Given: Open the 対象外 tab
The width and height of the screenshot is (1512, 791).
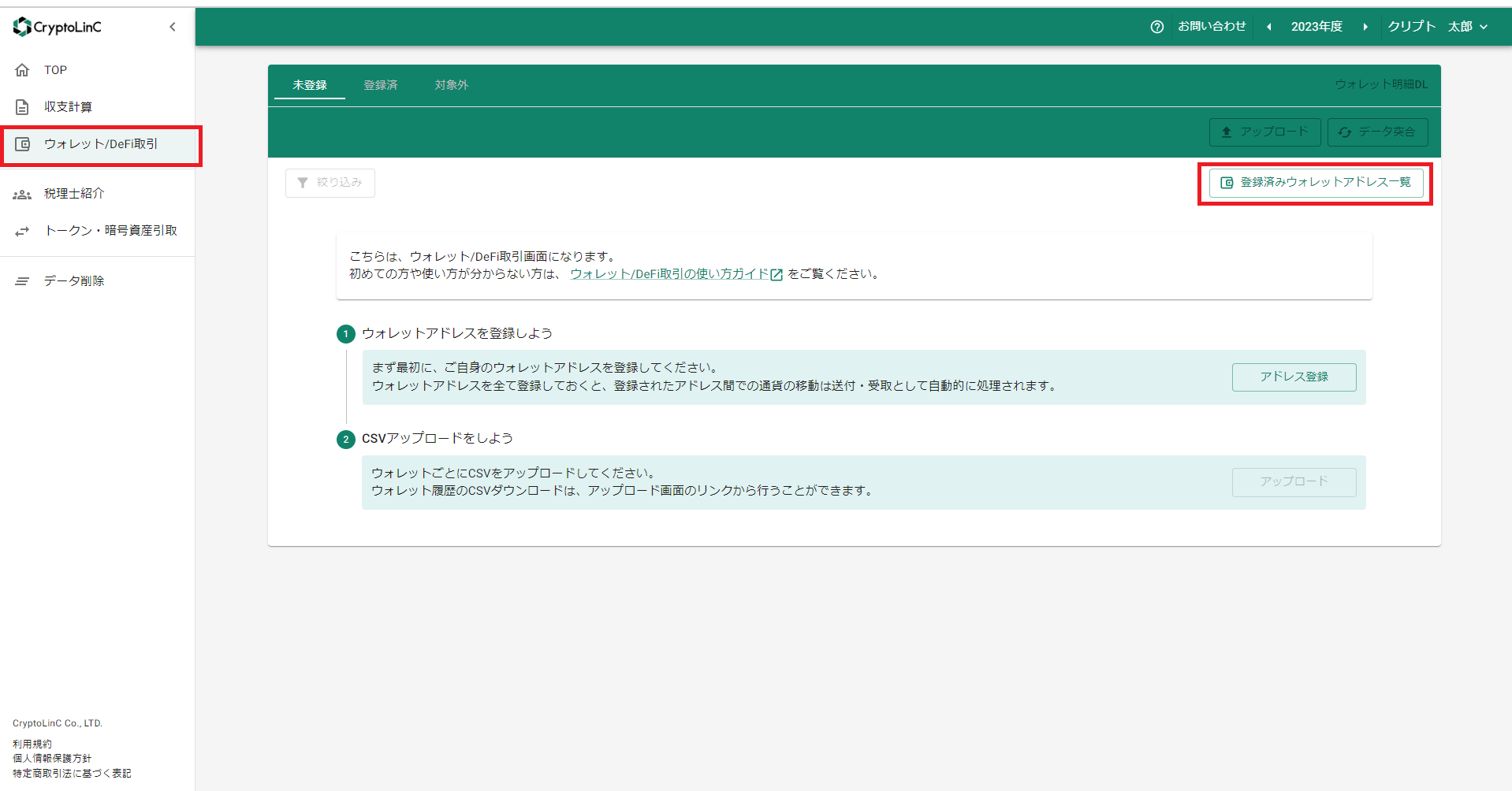Looking at the screenshot, I should click(451, 85).
